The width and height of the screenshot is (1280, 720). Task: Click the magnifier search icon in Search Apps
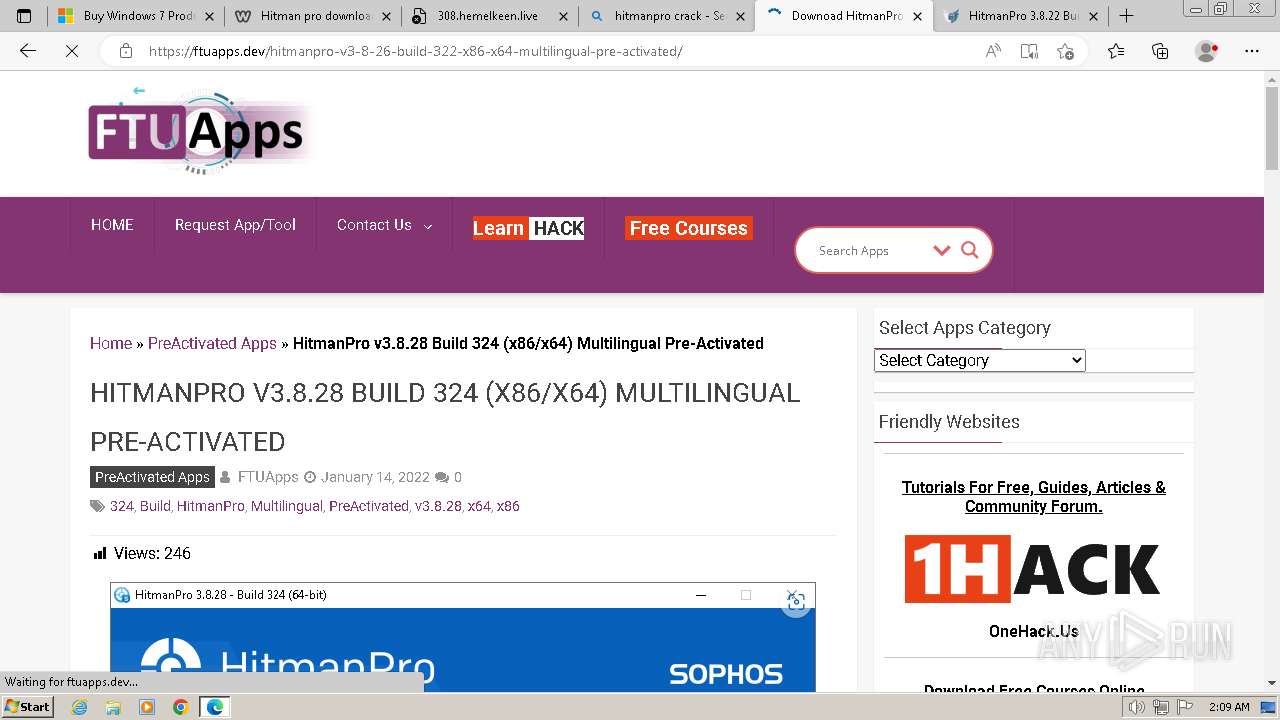tap(969, 250)
